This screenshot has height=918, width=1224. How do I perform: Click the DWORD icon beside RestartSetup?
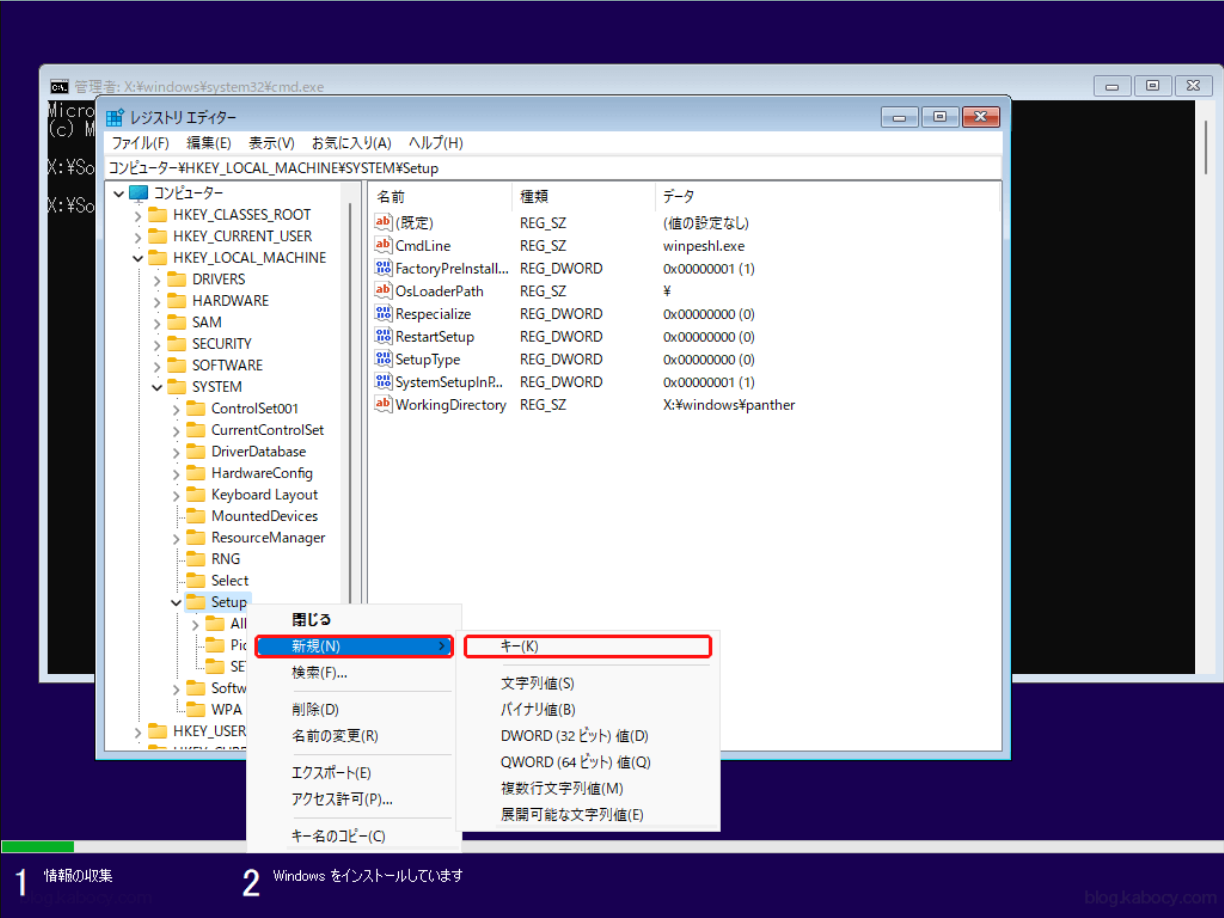pyautogui.click(x=383, y=337)
